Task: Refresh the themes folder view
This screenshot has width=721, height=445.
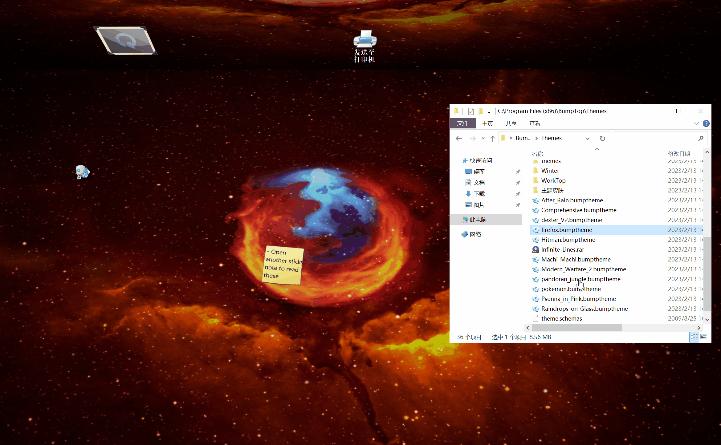Action: pos(602,138)
